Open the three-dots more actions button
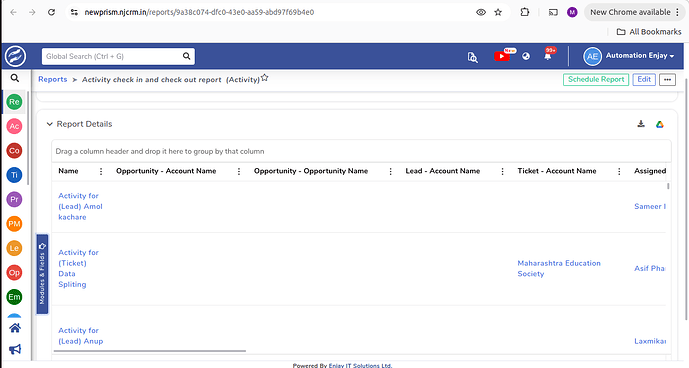The width and height of the screenshot is (689, 368). tap(667, 80)
